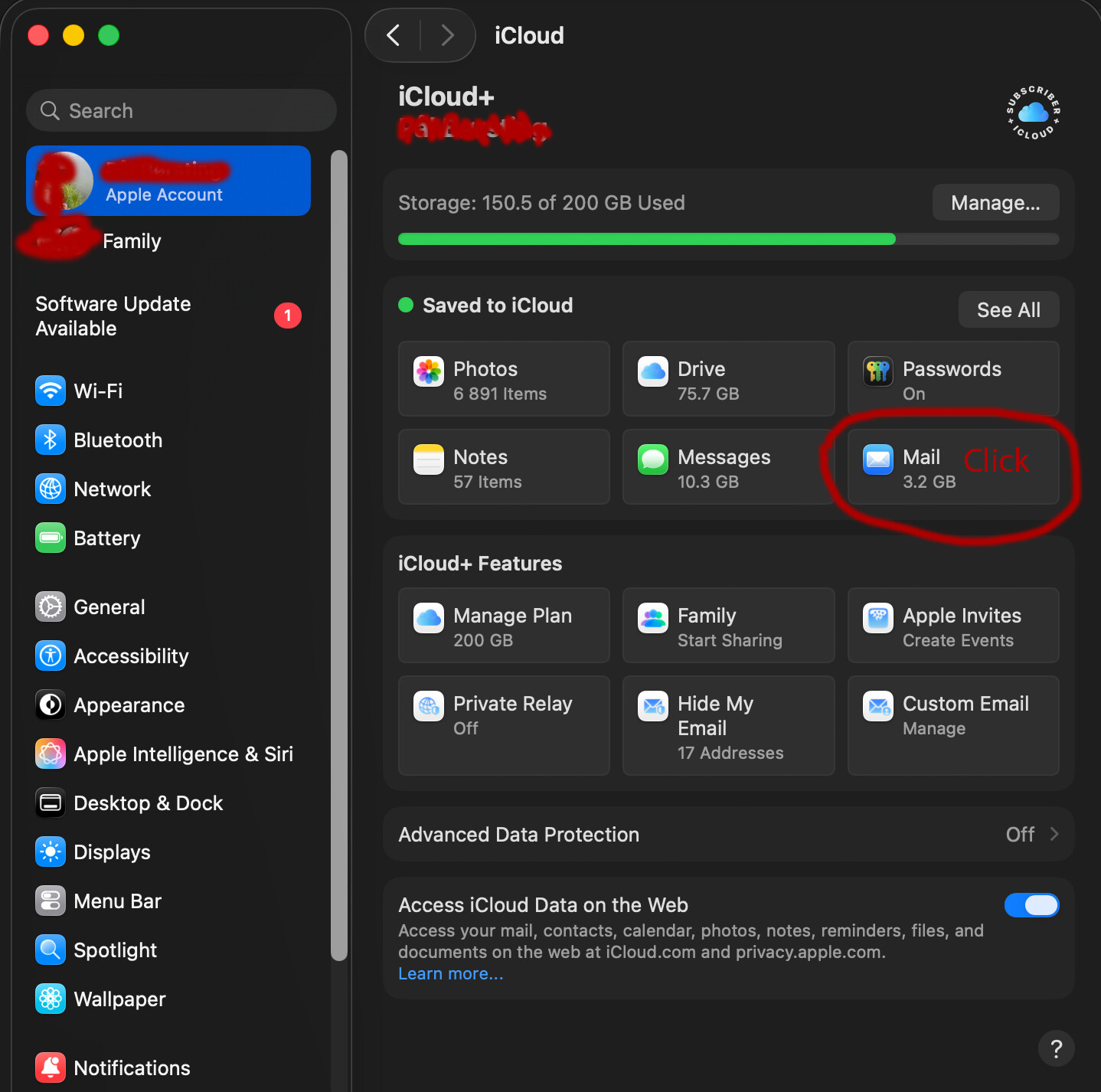The width and height of the screenshot is (1101, 1092).
Task: Open Passwords keys icon tile
Action: click(x=878, y=372)
